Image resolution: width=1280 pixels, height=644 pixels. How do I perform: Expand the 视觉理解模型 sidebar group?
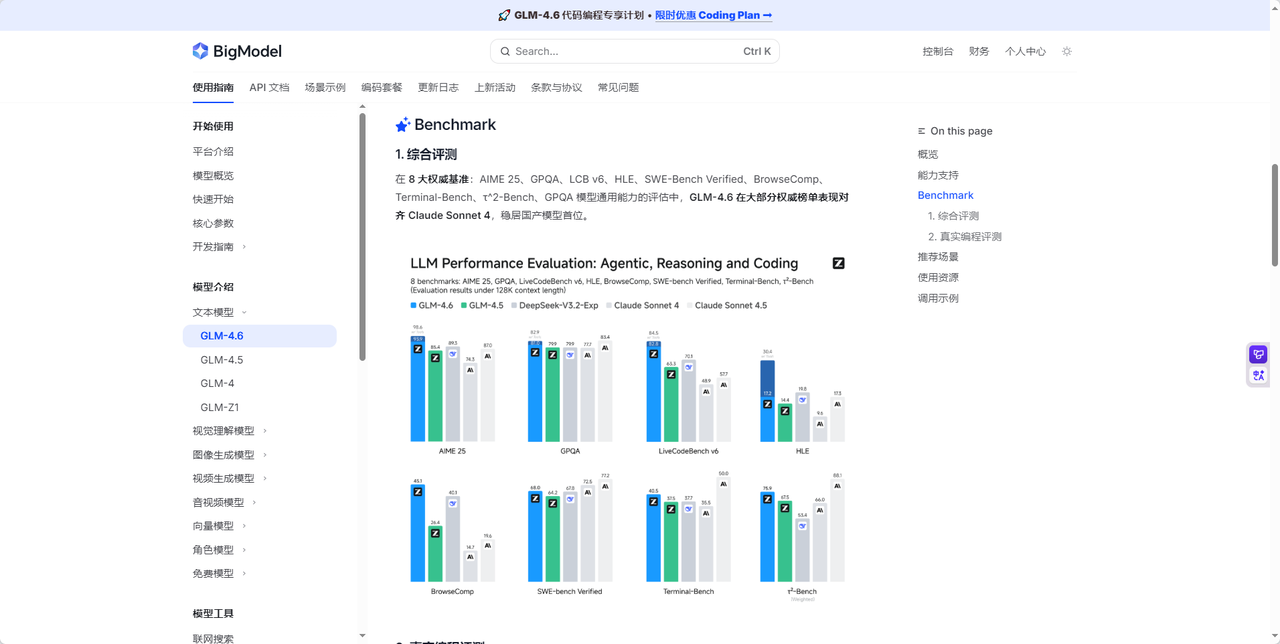click(265, 431)
